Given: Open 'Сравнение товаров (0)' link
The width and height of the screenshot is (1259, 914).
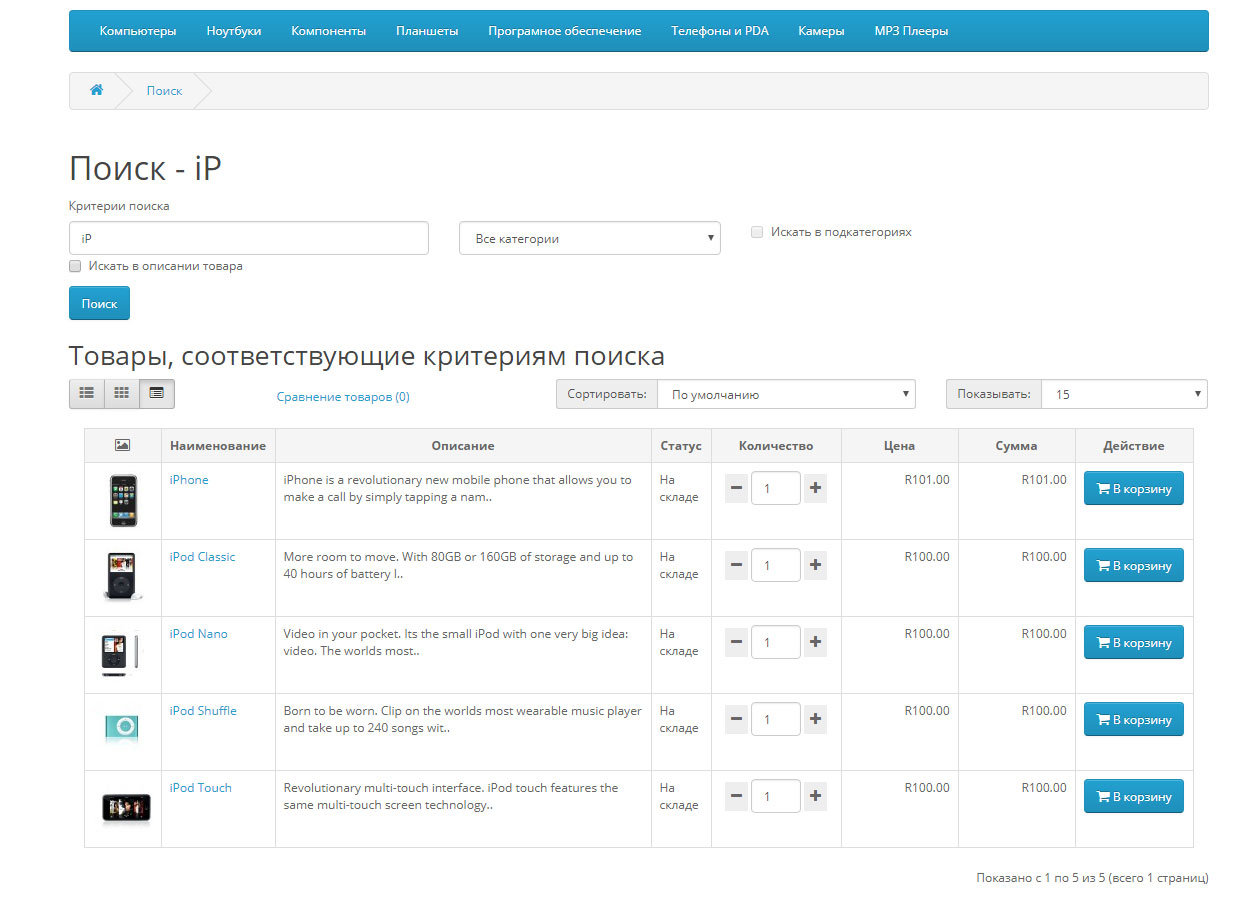Looking at the screenshot, I should pyautogui.click(x=343, y=396).
